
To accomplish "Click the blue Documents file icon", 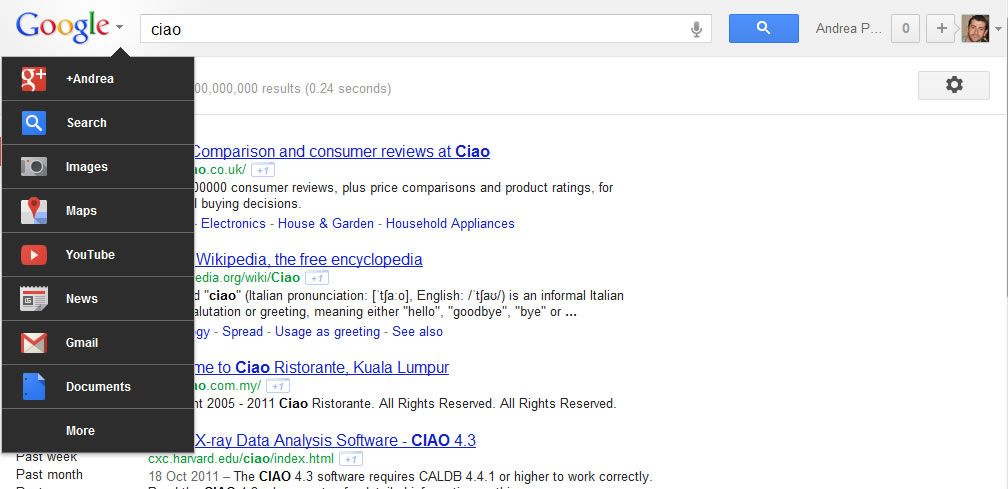I will click(34, 387).
